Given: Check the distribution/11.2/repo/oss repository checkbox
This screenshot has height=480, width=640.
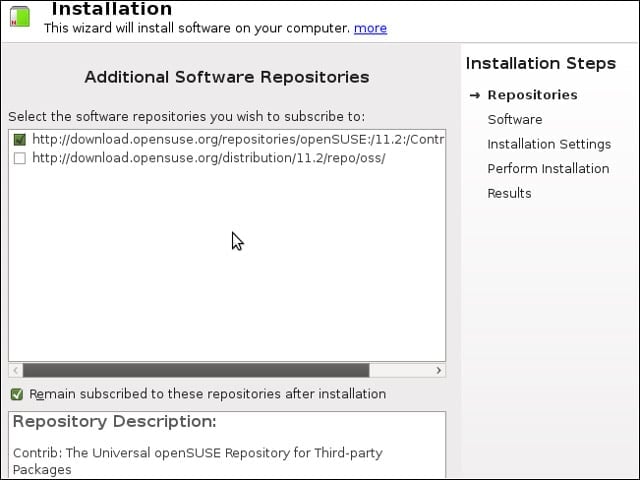Looking at the screenshot, I should 20,158.
